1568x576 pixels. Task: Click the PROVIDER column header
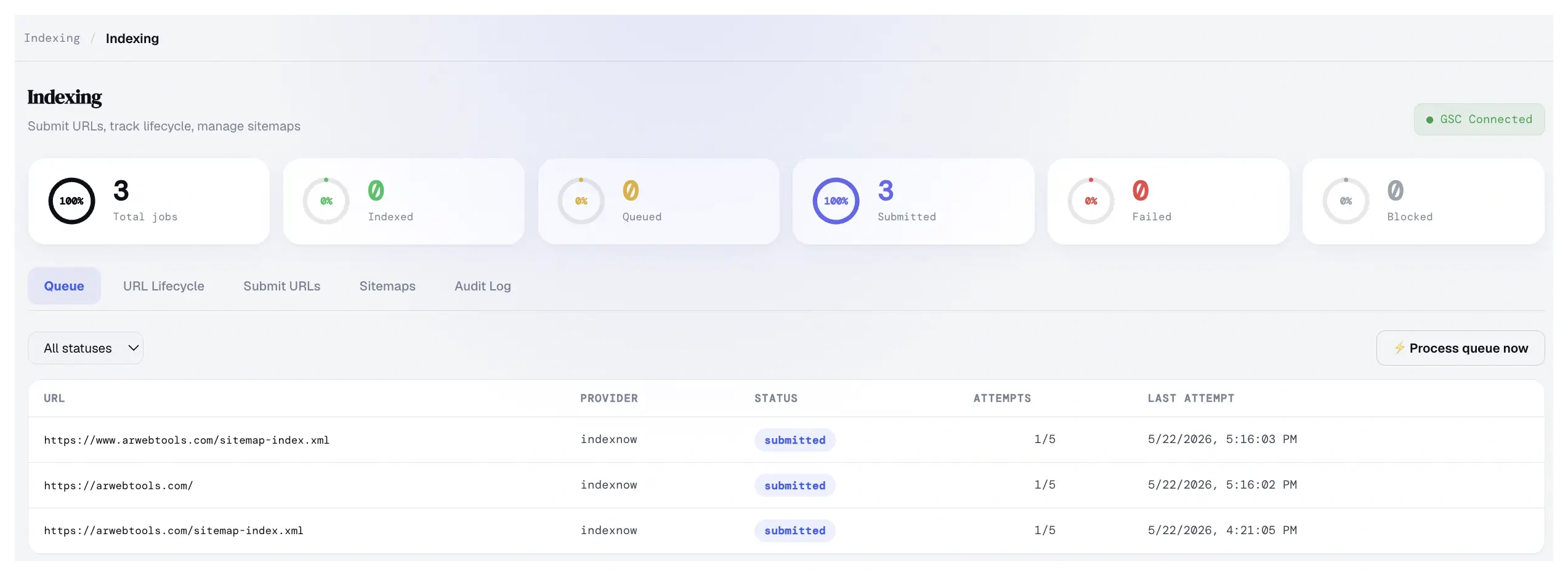(609, 398)
